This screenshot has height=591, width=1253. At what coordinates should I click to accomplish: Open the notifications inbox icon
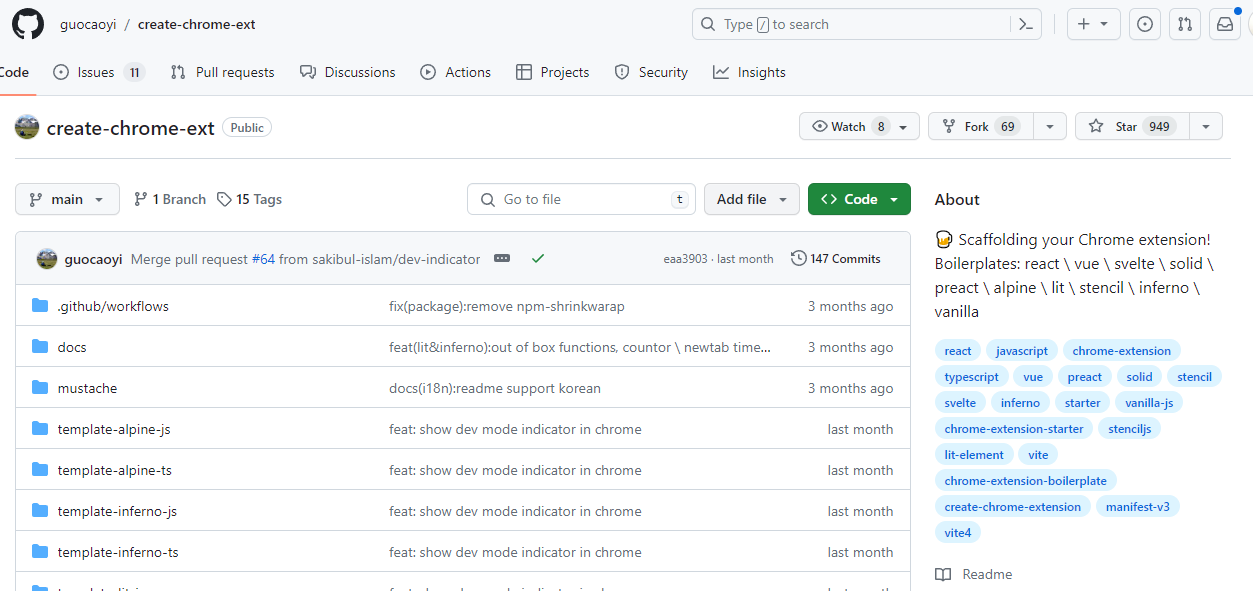[x=1225, y=24]
